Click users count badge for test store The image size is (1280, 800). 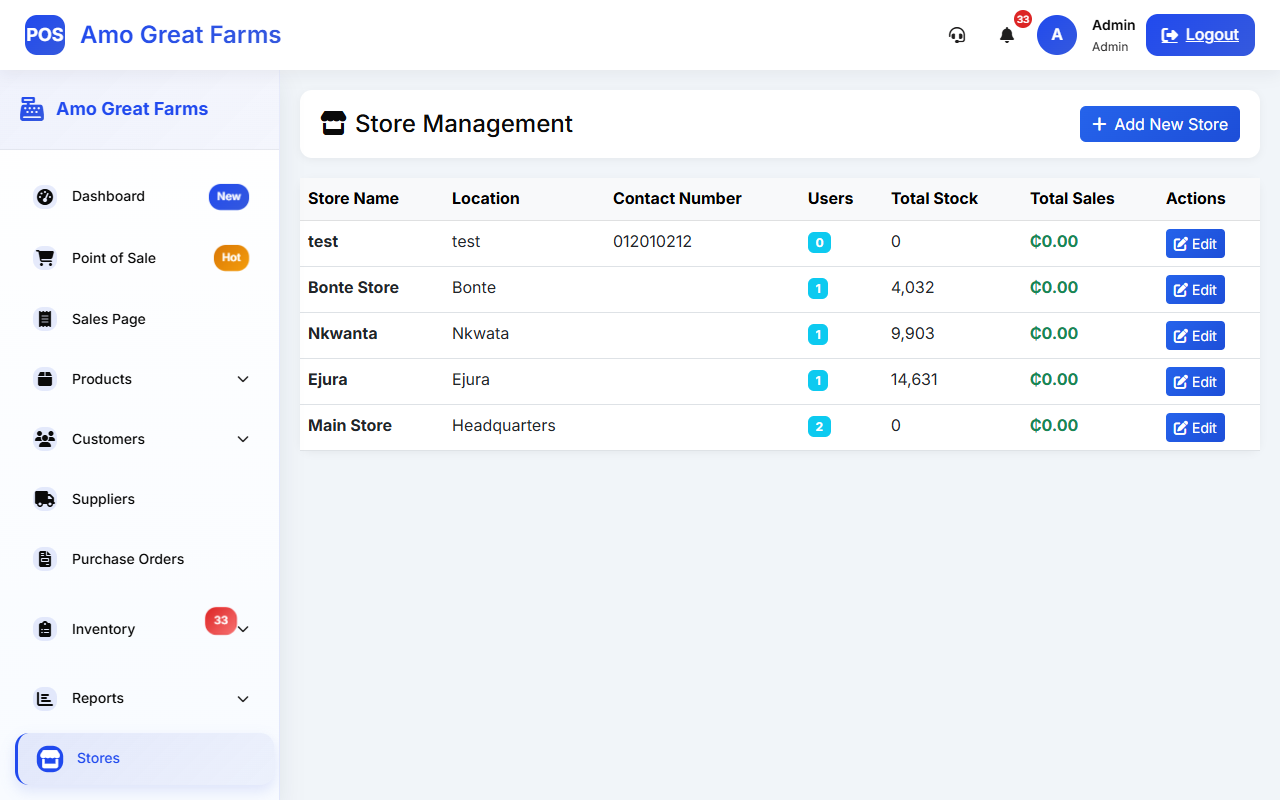[819, 243]
